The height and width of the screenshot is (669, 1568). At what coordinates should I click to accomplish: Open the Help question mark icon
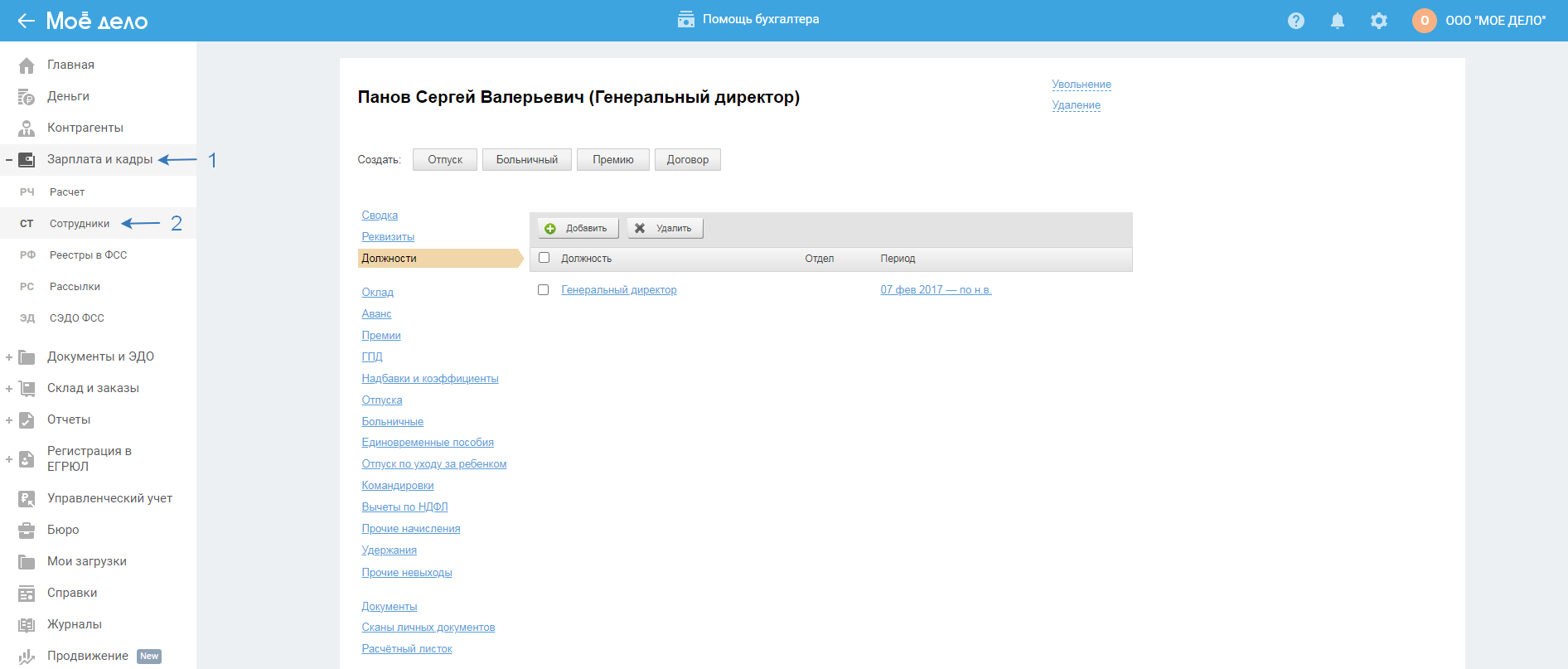point(1296,21)
